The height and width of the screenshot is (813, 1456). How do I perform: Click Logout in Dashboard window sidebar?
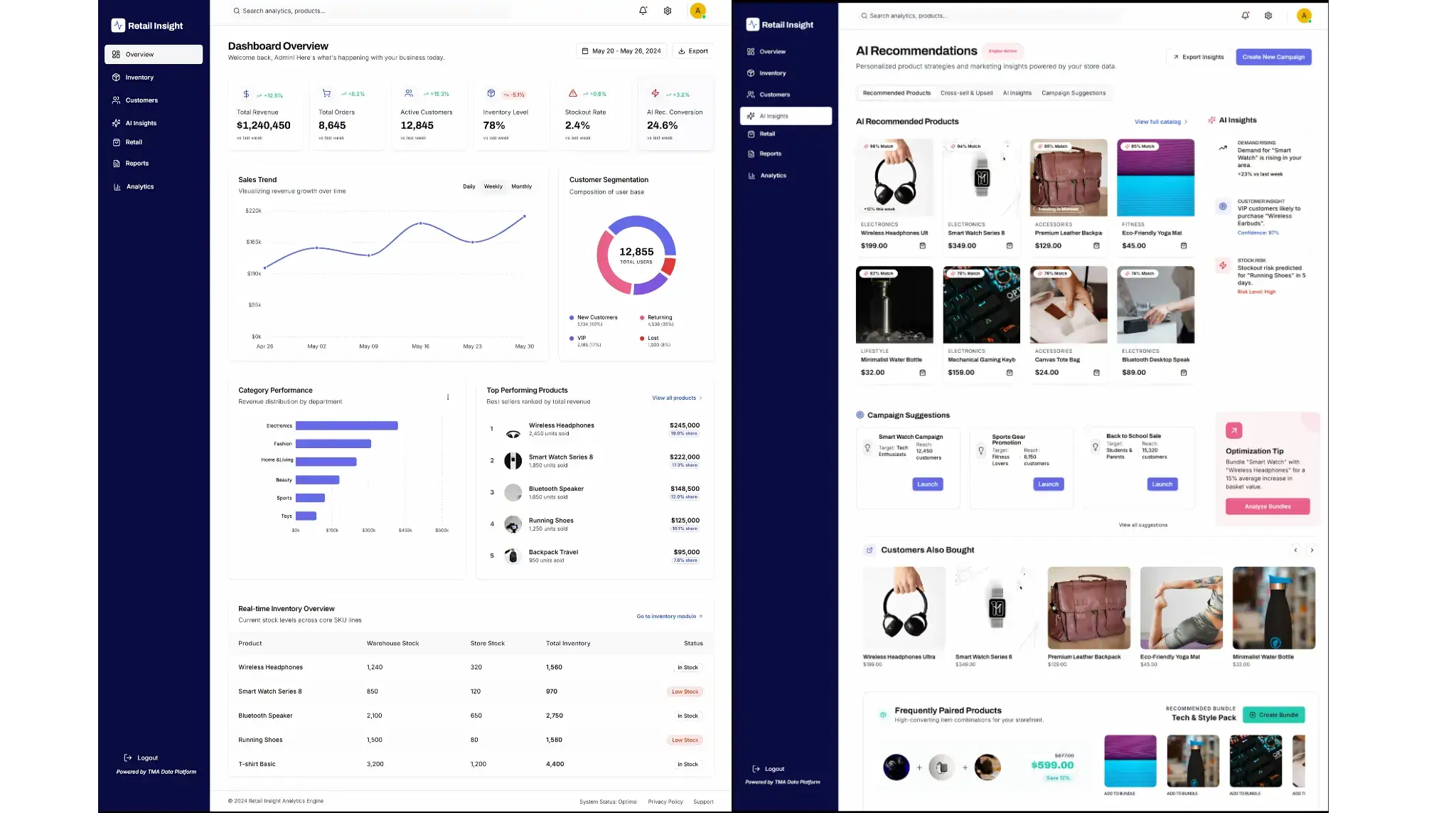click(x=141, y=758)
